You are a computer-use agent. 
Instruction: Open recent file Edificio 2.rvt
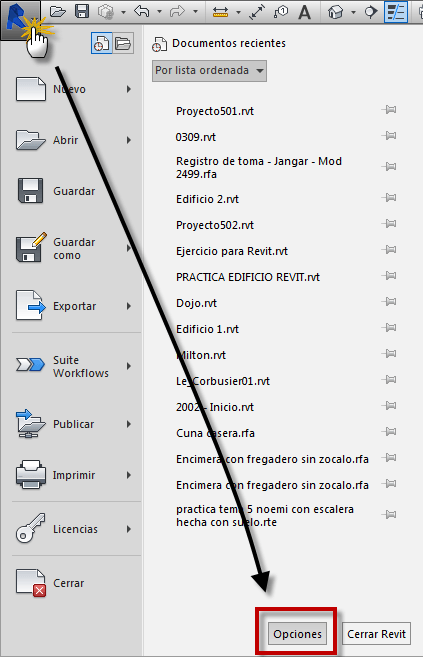[207, 199]
